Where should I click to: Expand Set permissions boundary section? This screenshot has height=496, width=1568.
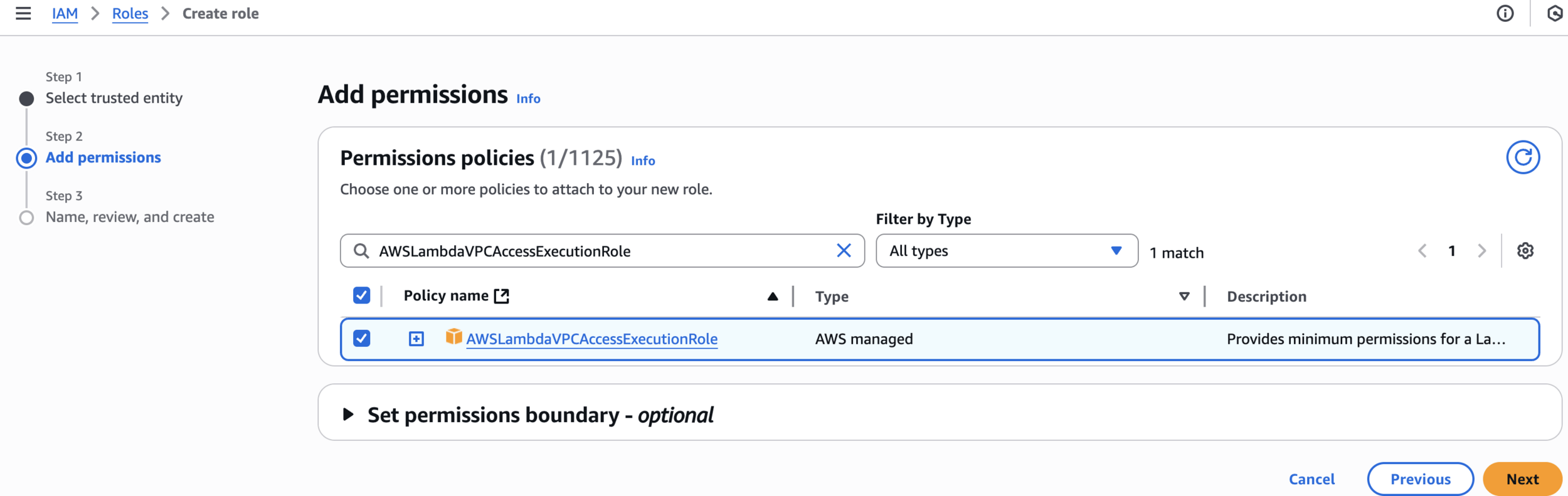click(x=348, y=414)
